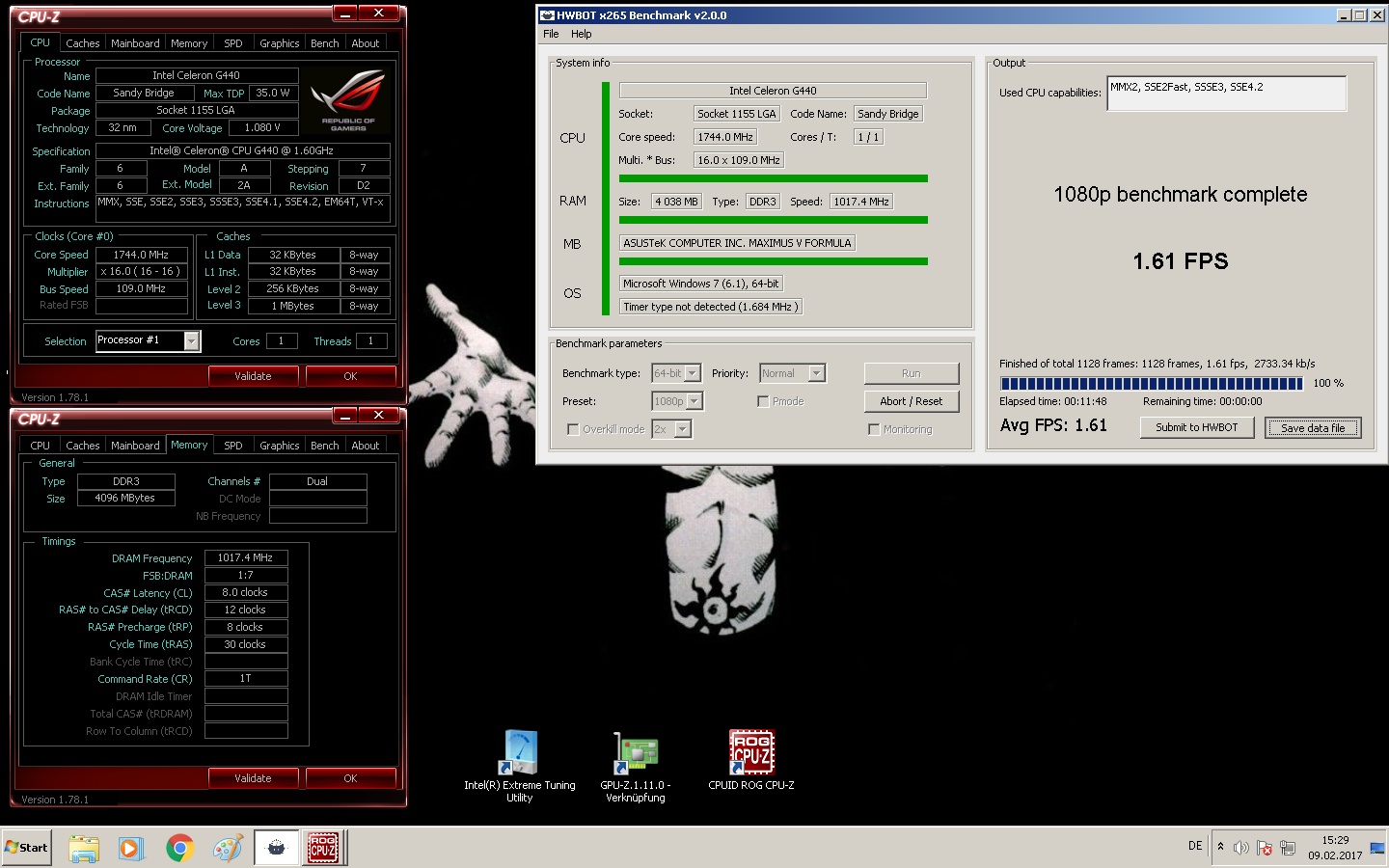Open the File menu in HWBOT benchmark

coord(551,34)
